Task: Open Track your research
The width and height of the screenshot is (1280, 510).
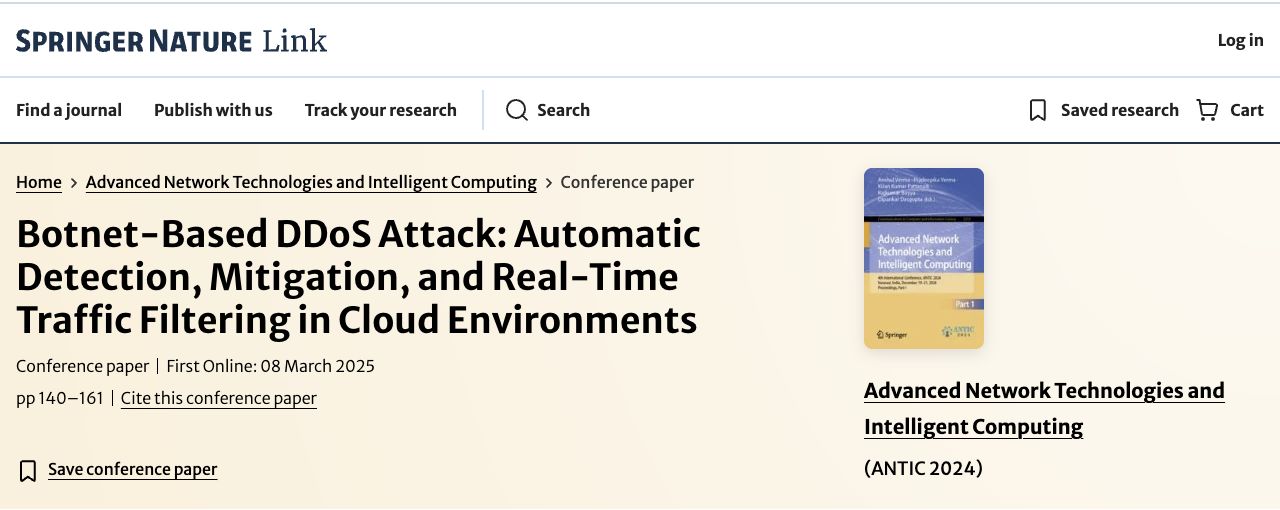Action: coord(381,110)
